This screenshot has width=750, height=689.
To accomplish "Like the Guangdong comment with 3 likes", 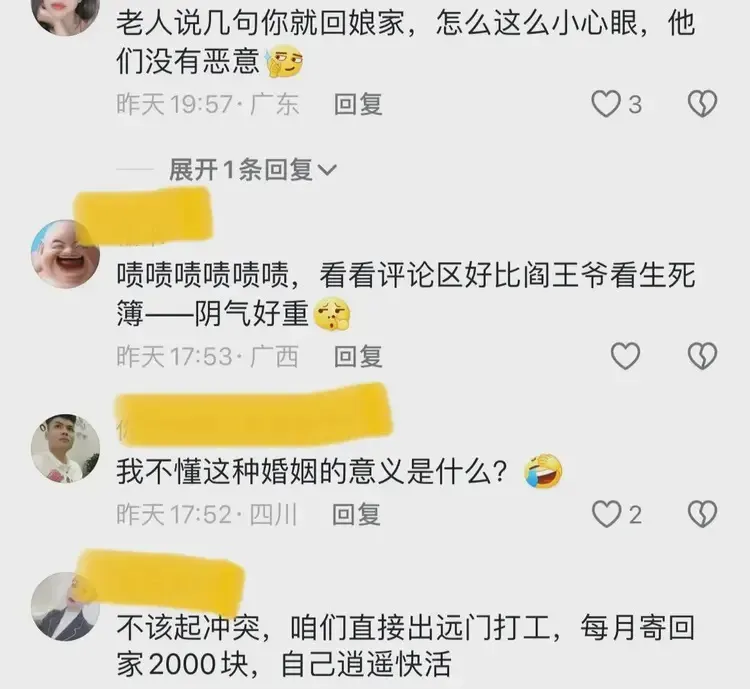I will click(606, 104).
